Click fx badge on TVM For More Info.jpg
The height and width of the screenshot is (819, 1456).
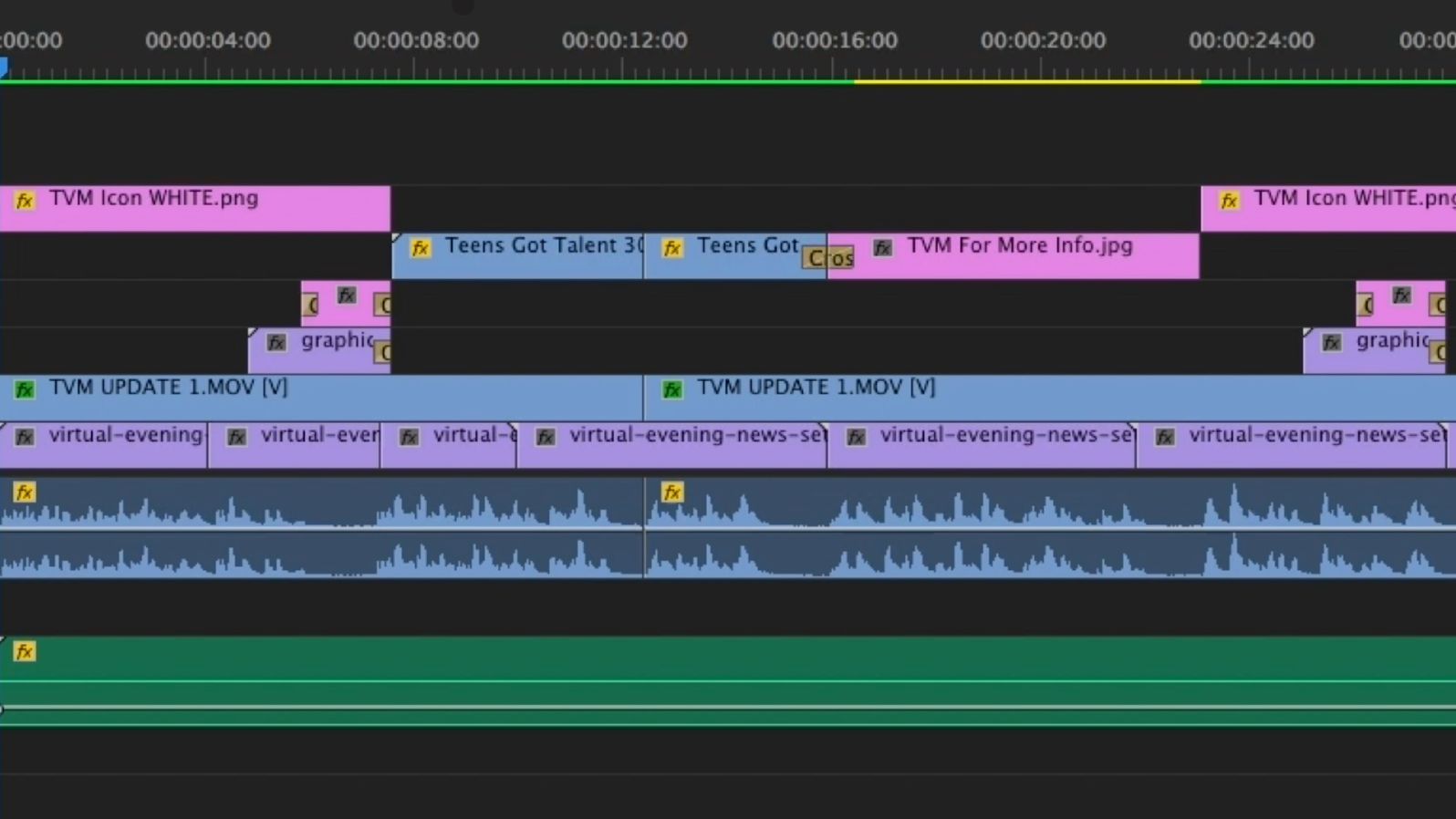click(x=882, y=247)
